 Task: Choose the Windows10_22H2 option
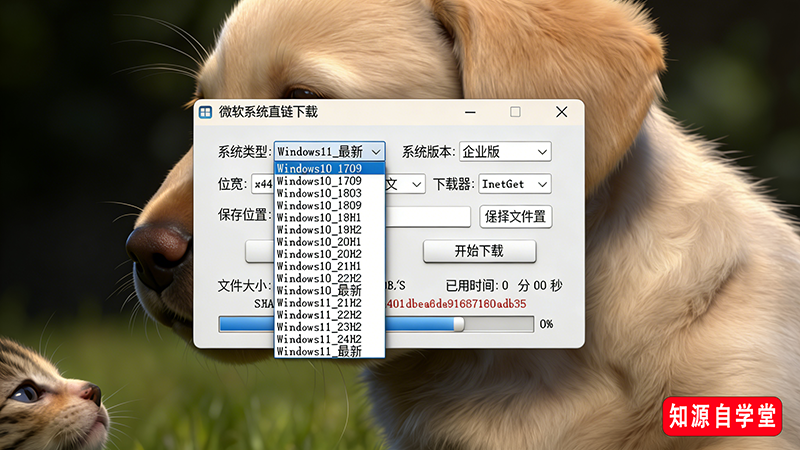(330, 279)
